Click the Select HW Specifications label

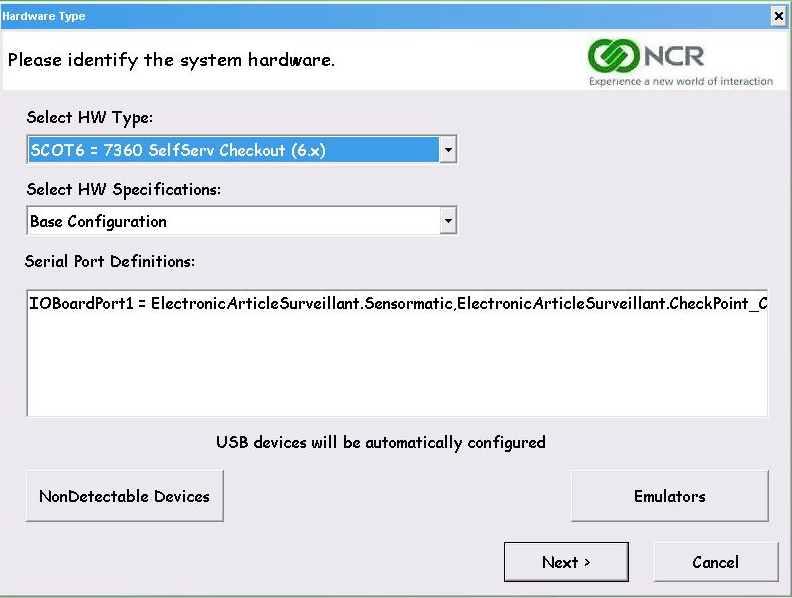[124, 190]
